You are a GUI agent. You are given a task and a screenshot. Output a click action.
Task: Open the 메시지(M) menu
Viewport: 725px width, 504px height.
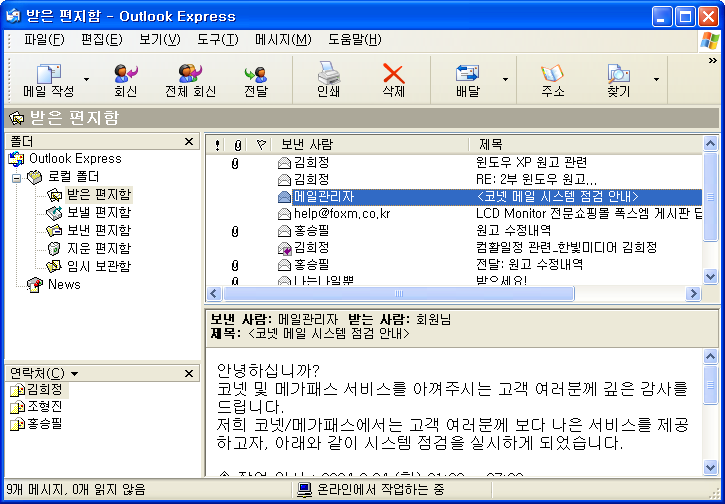[283, 40]
